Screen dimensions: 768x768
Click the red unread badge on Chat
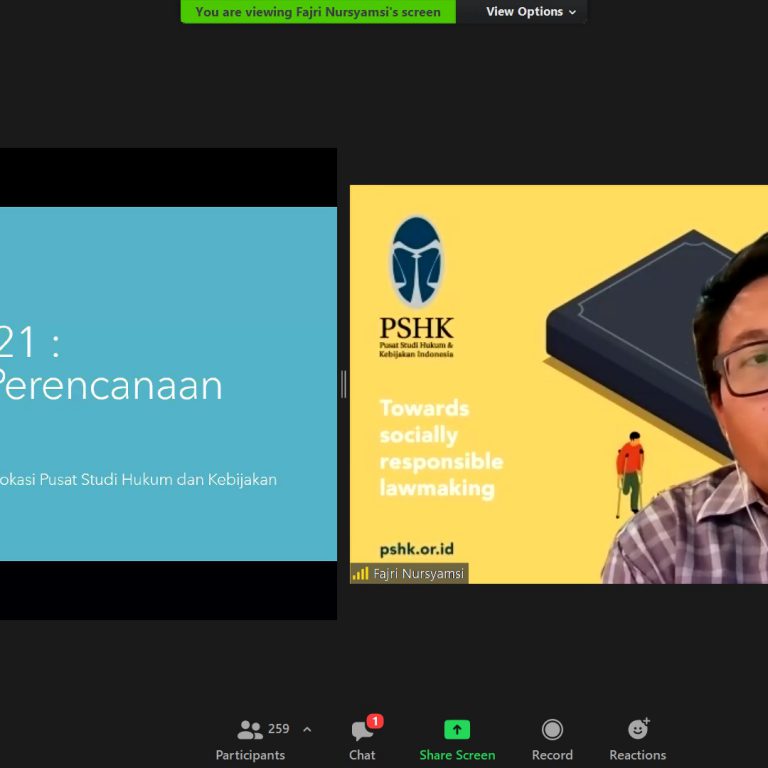click(375, 721)
